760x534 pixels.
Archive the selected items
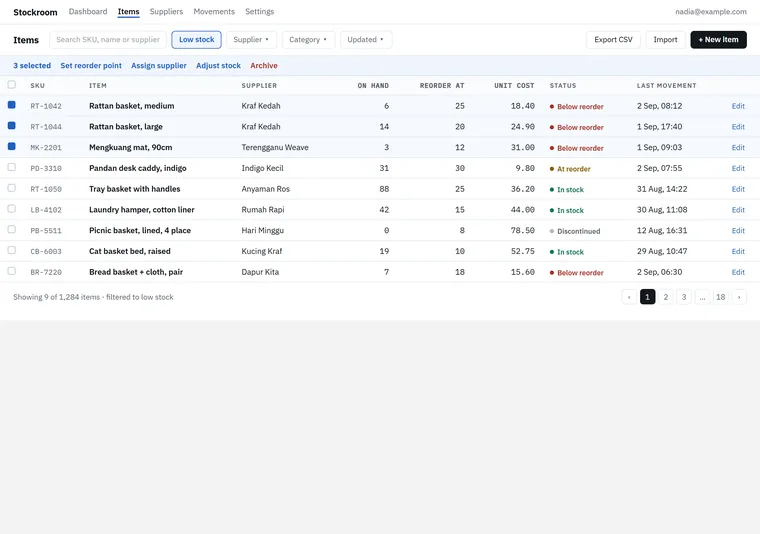(264, 65)
